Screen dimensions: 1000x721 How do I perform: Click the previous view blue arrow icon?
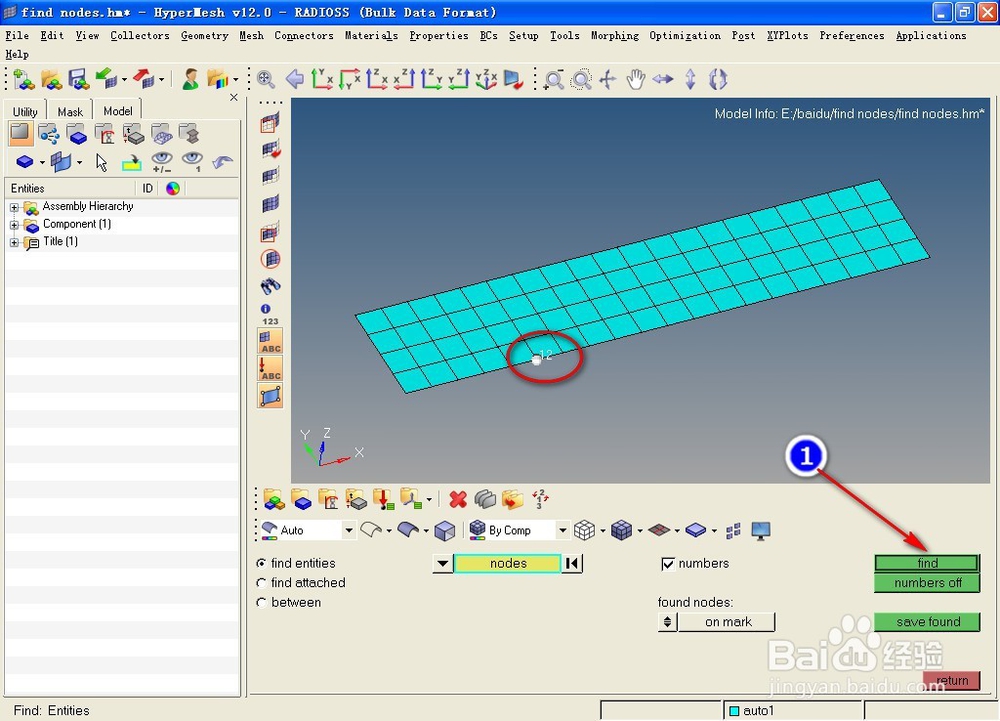click(x=295, y=80)
